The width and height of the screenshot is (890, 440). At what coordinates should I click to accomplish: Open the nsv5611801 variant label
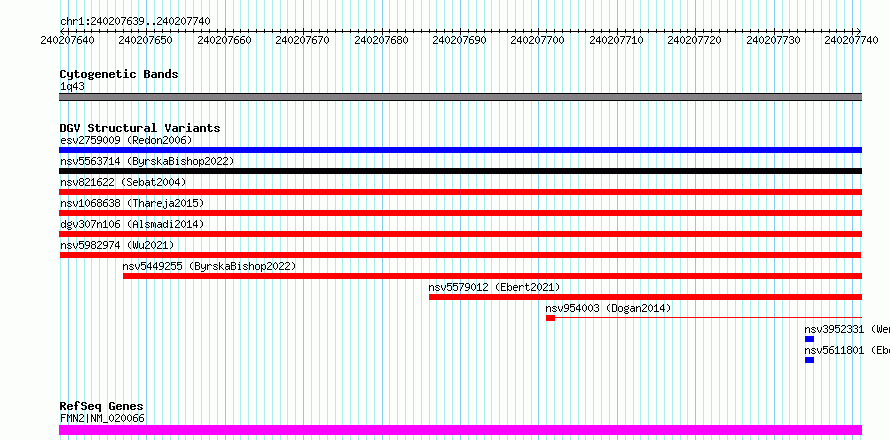click(x=847, y=350)
